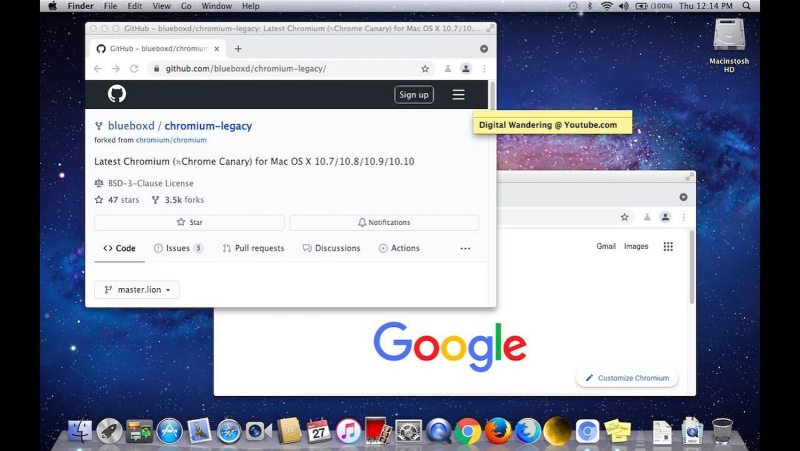Screen dimensions: 800x451
Task: Open Launchpad rocket from the Dock
Action: click(x=110, y=431)
